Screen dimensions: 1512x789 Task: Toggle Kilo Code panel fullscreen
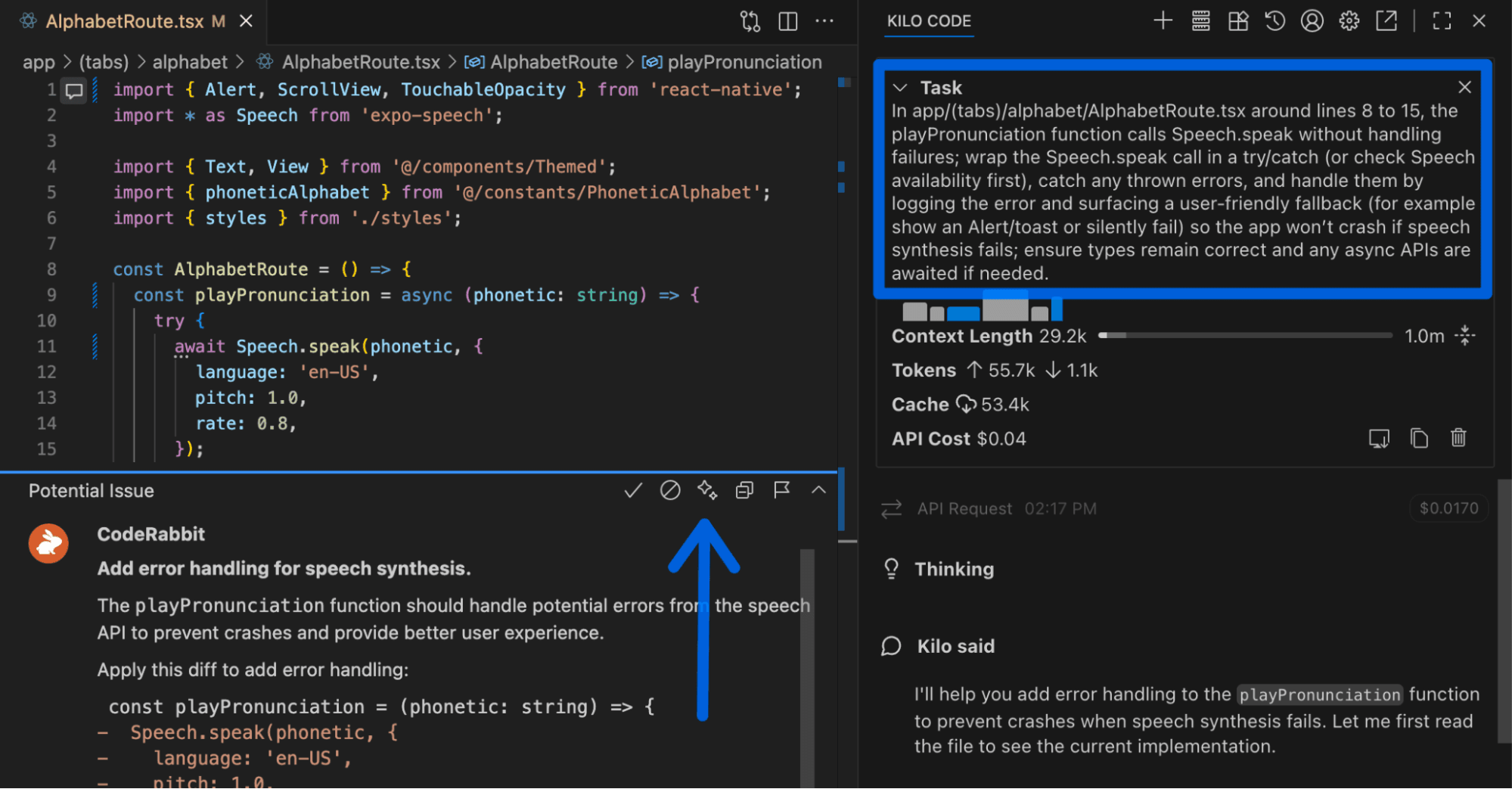tap(1442, 21)
